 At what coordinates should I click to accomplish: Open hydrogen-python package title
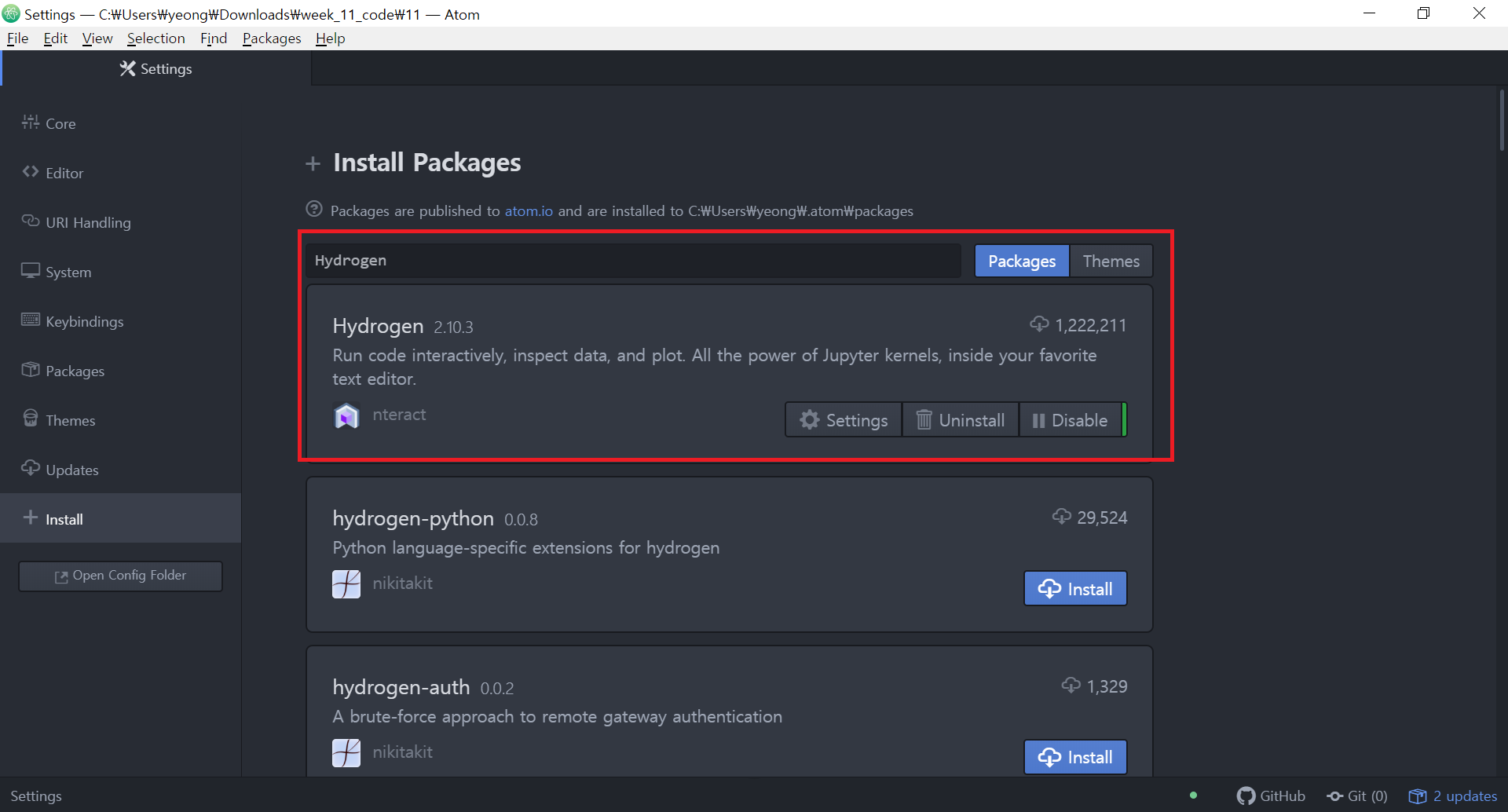click(x=413, y=518)
